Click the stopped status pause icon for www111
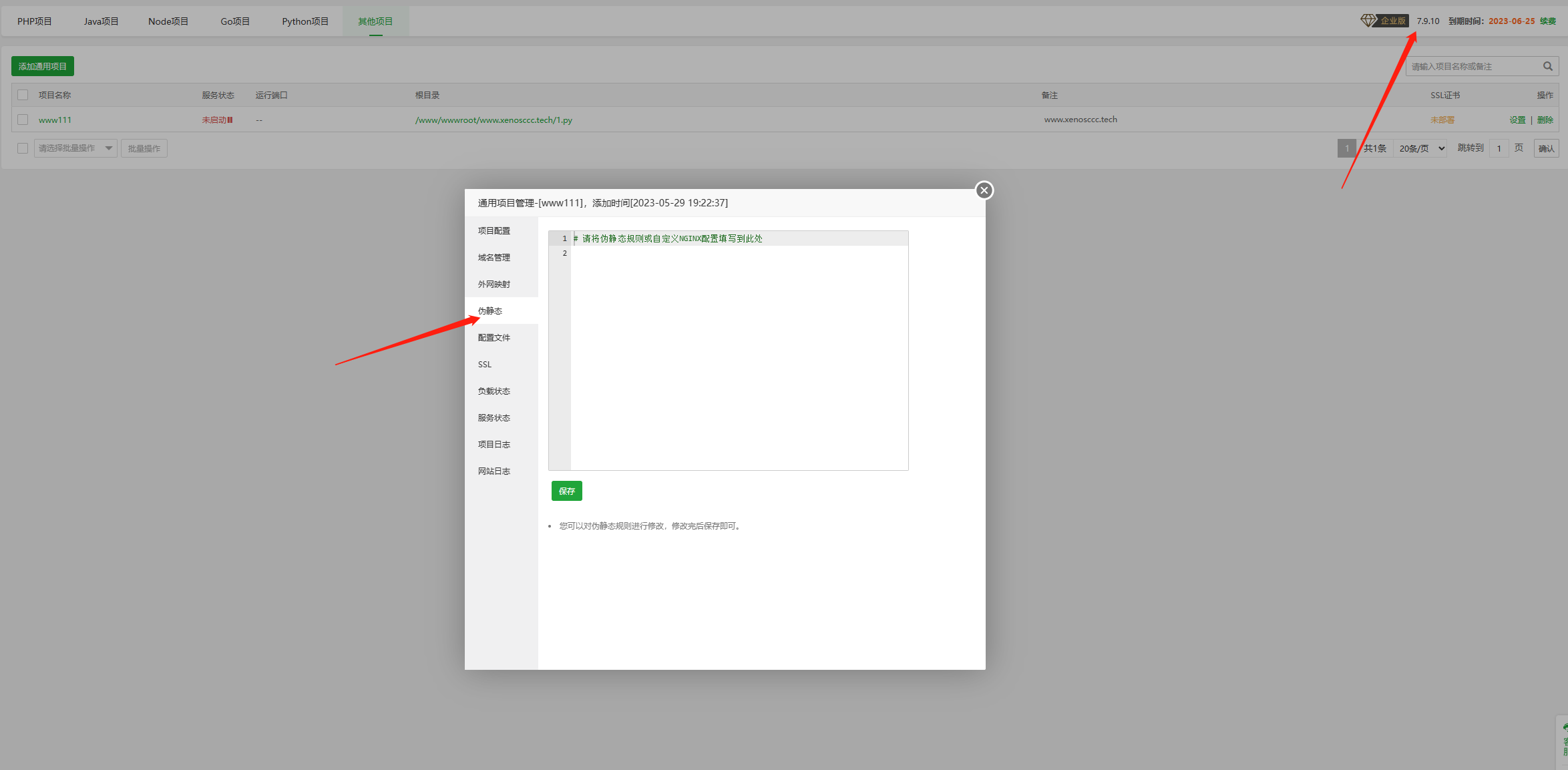Image resolution: width=1568 pixels, height=770 pixels. (x=230, y=120)
